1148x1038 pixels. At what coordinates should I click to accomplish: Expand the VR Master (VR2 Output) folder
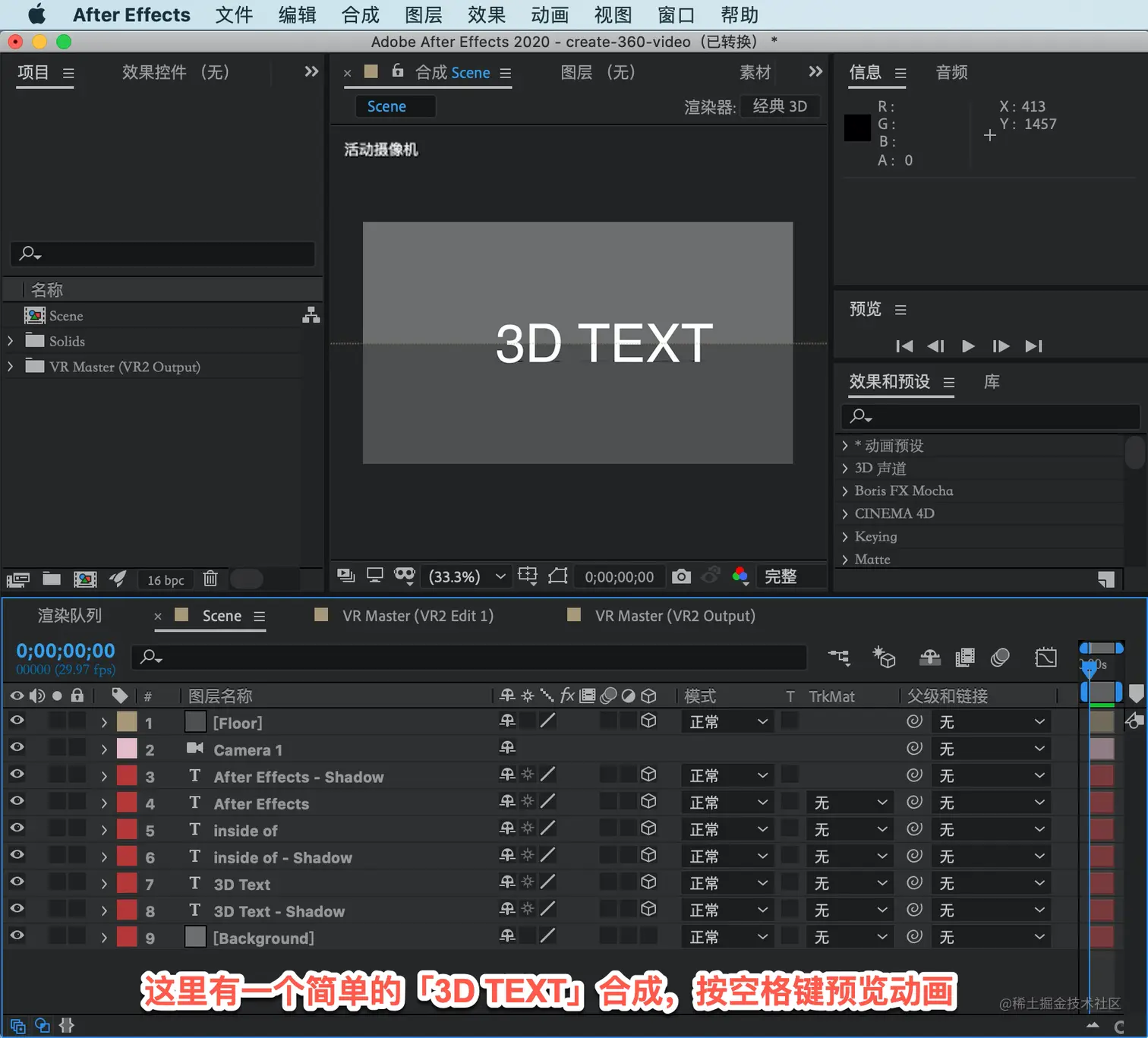coord(11,367)
